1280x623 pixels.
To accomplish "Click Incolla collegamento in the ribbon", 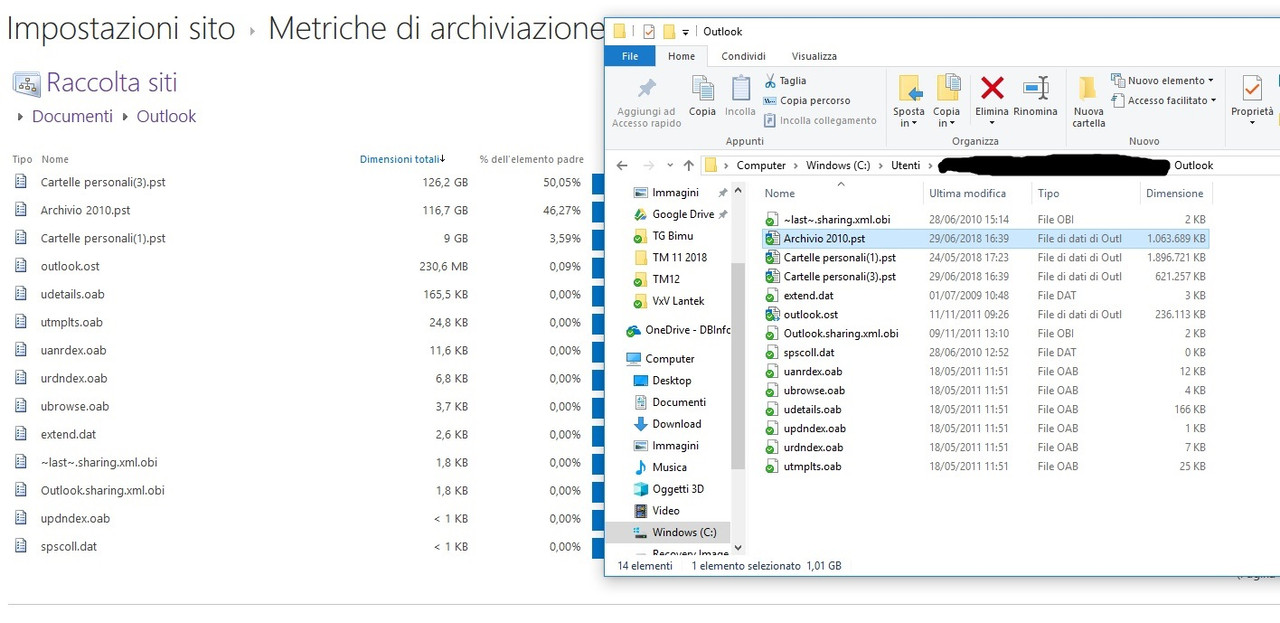I will [819, 121].
